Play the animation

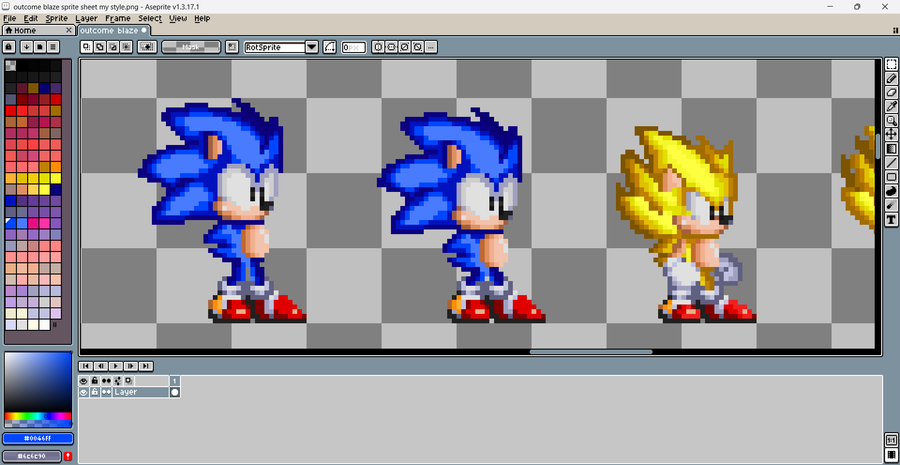click(116, 366)
